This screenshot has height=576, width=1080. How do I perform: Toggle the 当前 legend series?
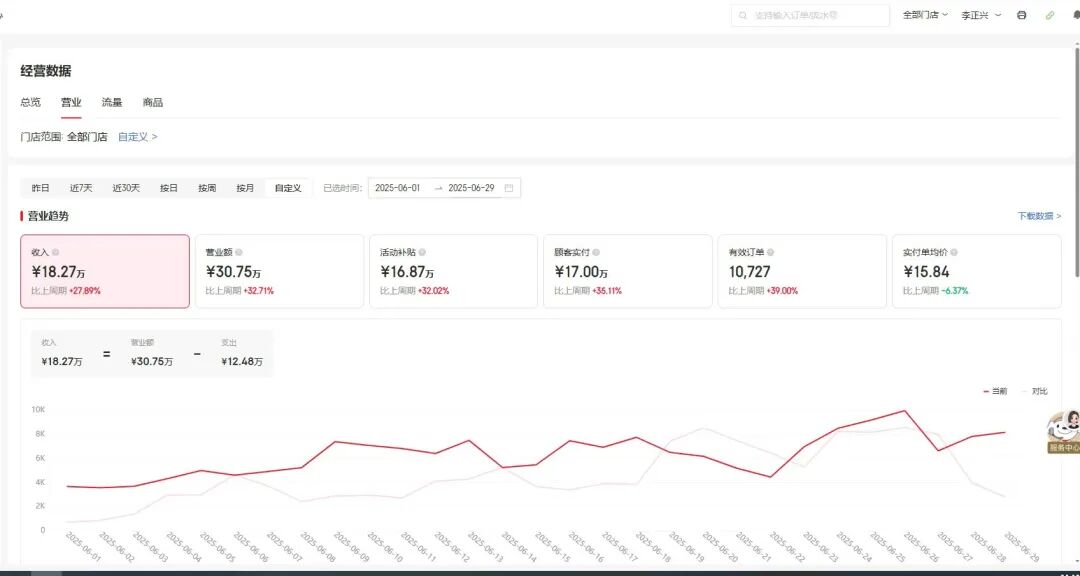pos(995,391)
